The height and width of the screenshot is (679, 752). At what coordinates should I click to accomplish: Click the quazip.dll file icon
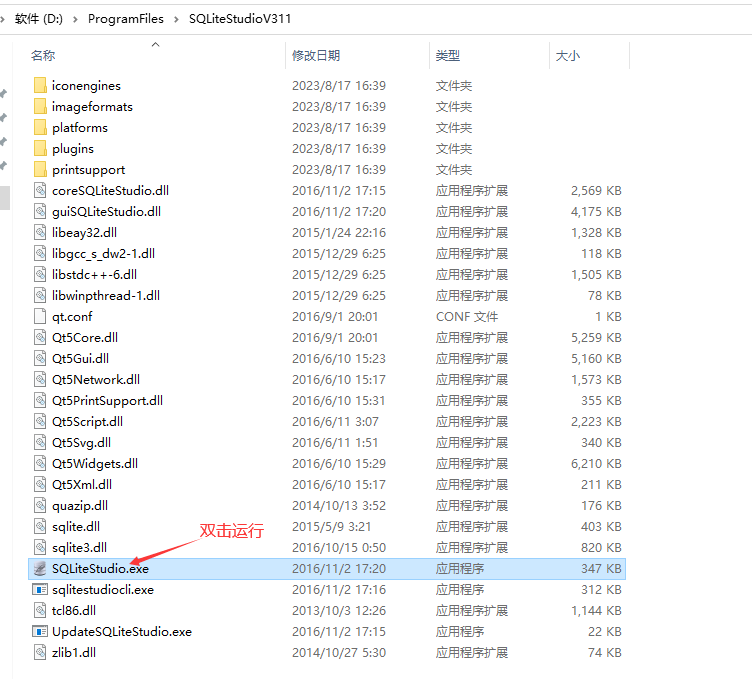point(40,505)
